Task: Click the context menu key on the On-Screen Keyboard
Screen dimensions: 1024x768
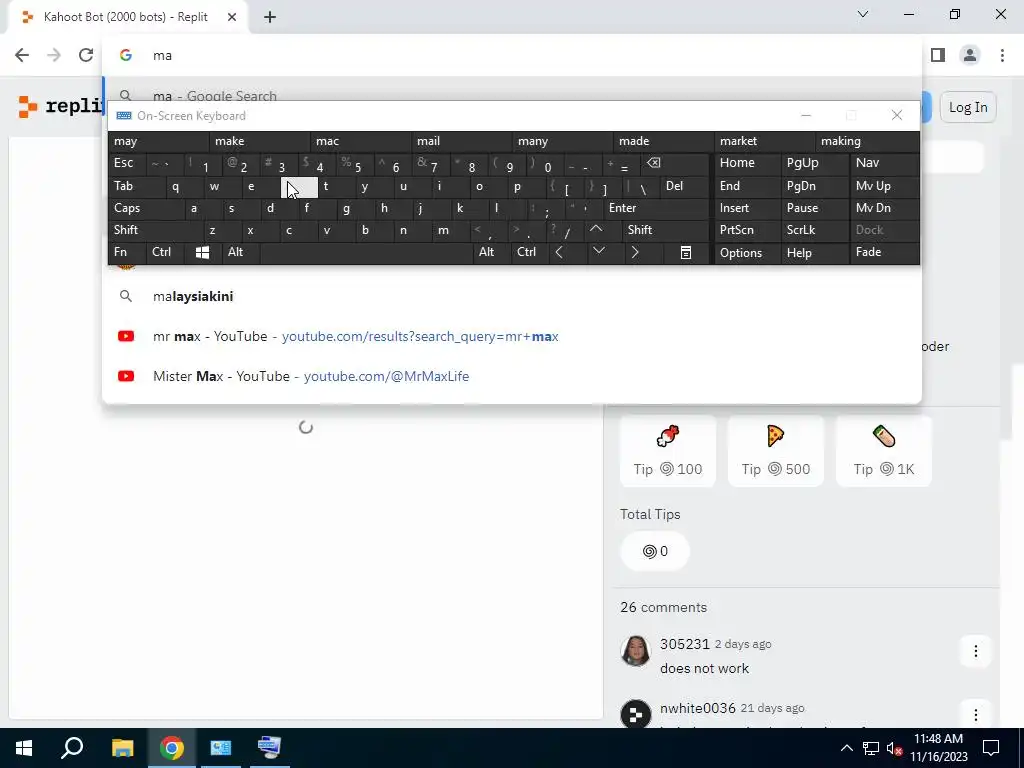Action: tap(686, 253)
